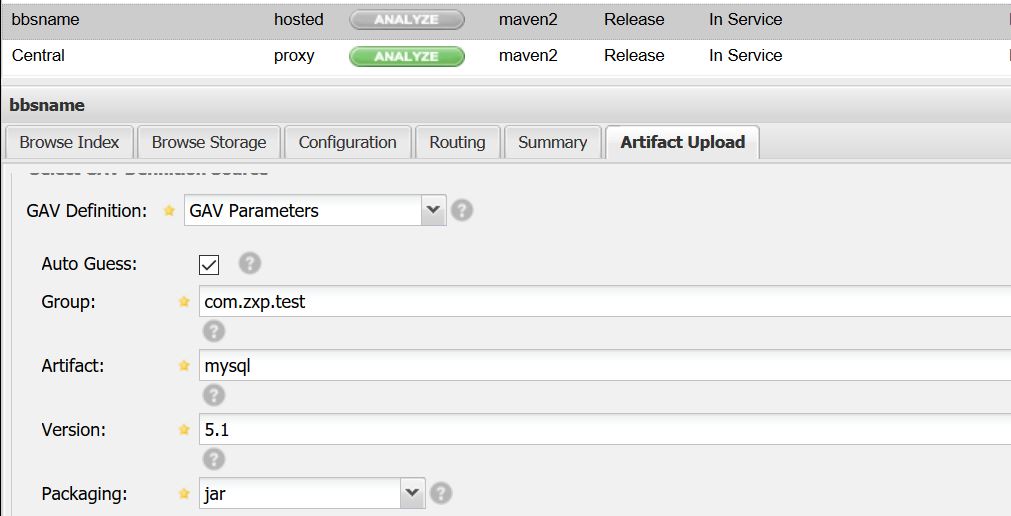Viewport: 1011px width, 516px height.
Task: Uncheck the Auto Guess checkbox
Action: (210, 265)
